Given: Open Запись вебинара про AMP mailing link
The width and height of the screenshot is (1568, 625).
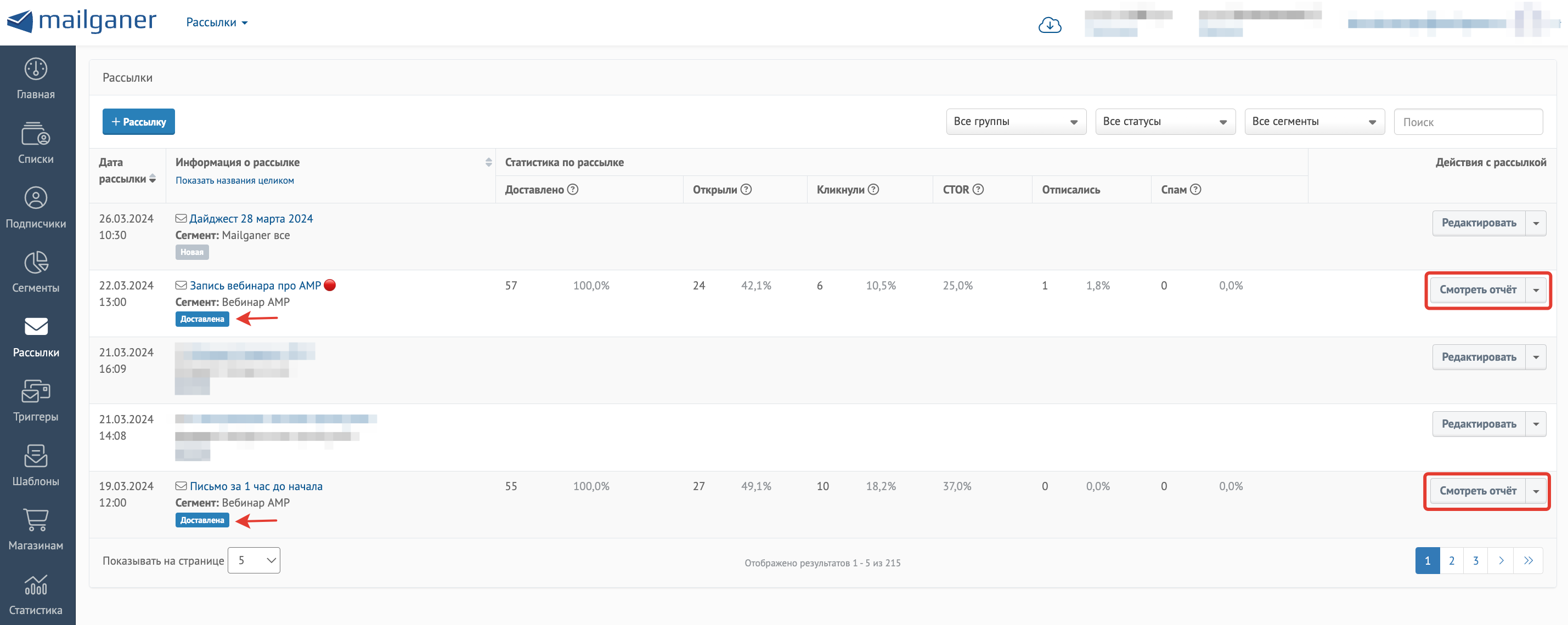Looking at the screenshot, I should [255, 285].
